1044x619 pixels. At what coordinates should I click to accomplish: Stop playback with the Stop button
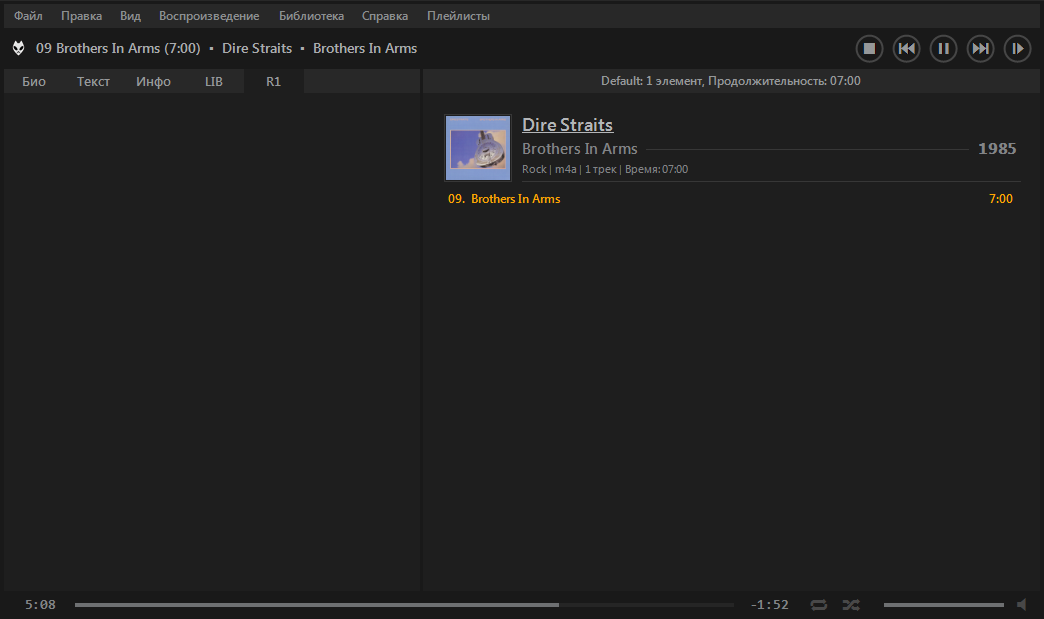click(x=869, y=48)
